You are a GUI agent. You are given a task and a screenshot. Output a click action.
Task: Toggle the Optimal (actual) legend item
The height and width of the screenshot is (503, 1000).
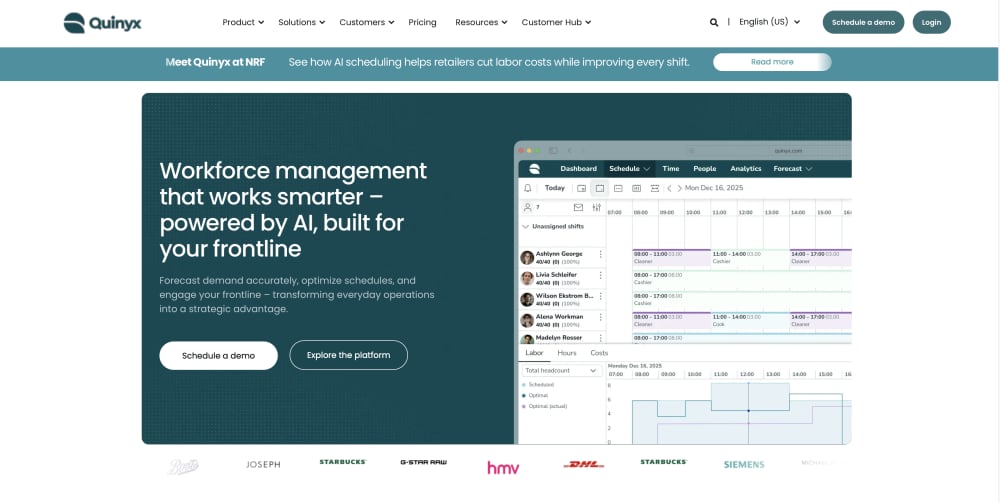click(545, 406)
